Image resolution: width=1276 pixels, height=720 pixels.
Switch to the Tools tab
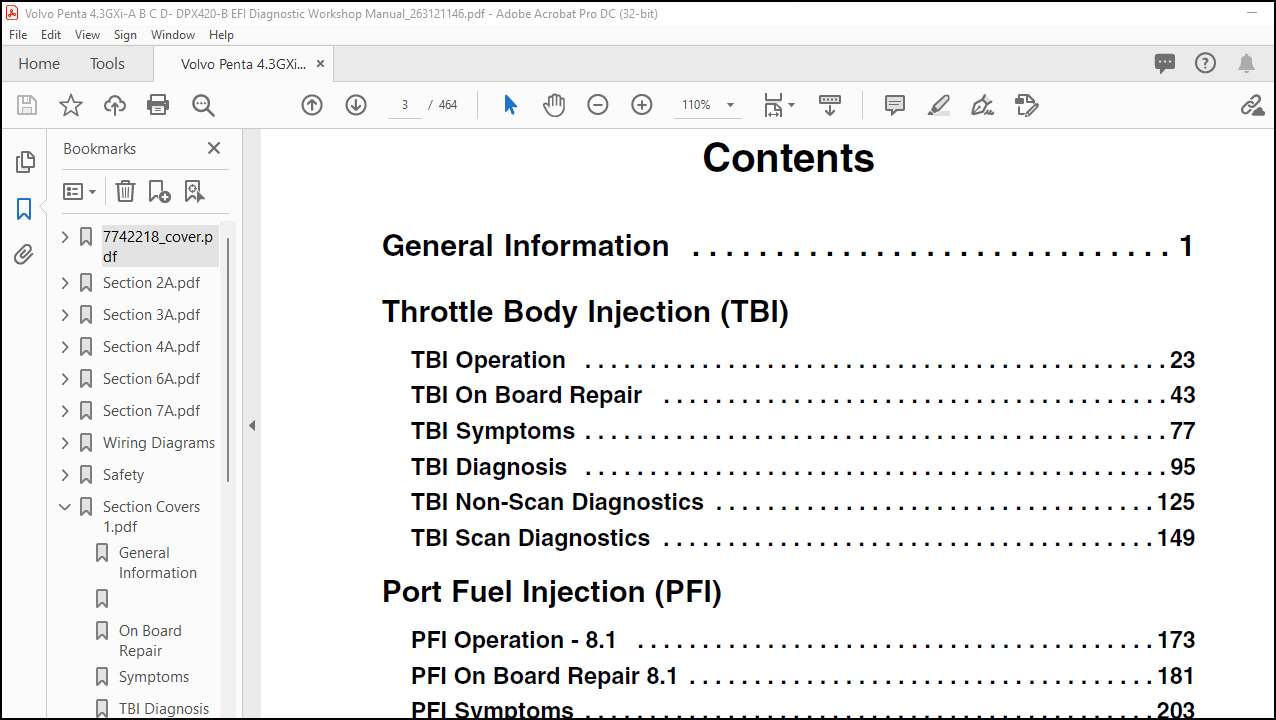tap(107, 63)
